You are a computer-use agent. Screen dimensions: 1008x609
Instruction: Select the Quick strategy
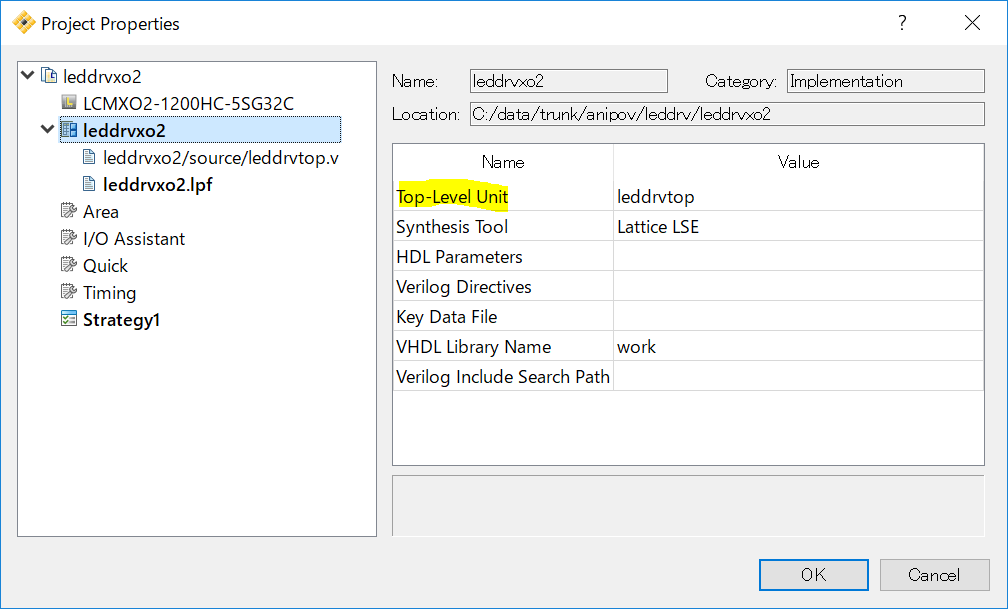pyautogui.click(x=105, y=266)
